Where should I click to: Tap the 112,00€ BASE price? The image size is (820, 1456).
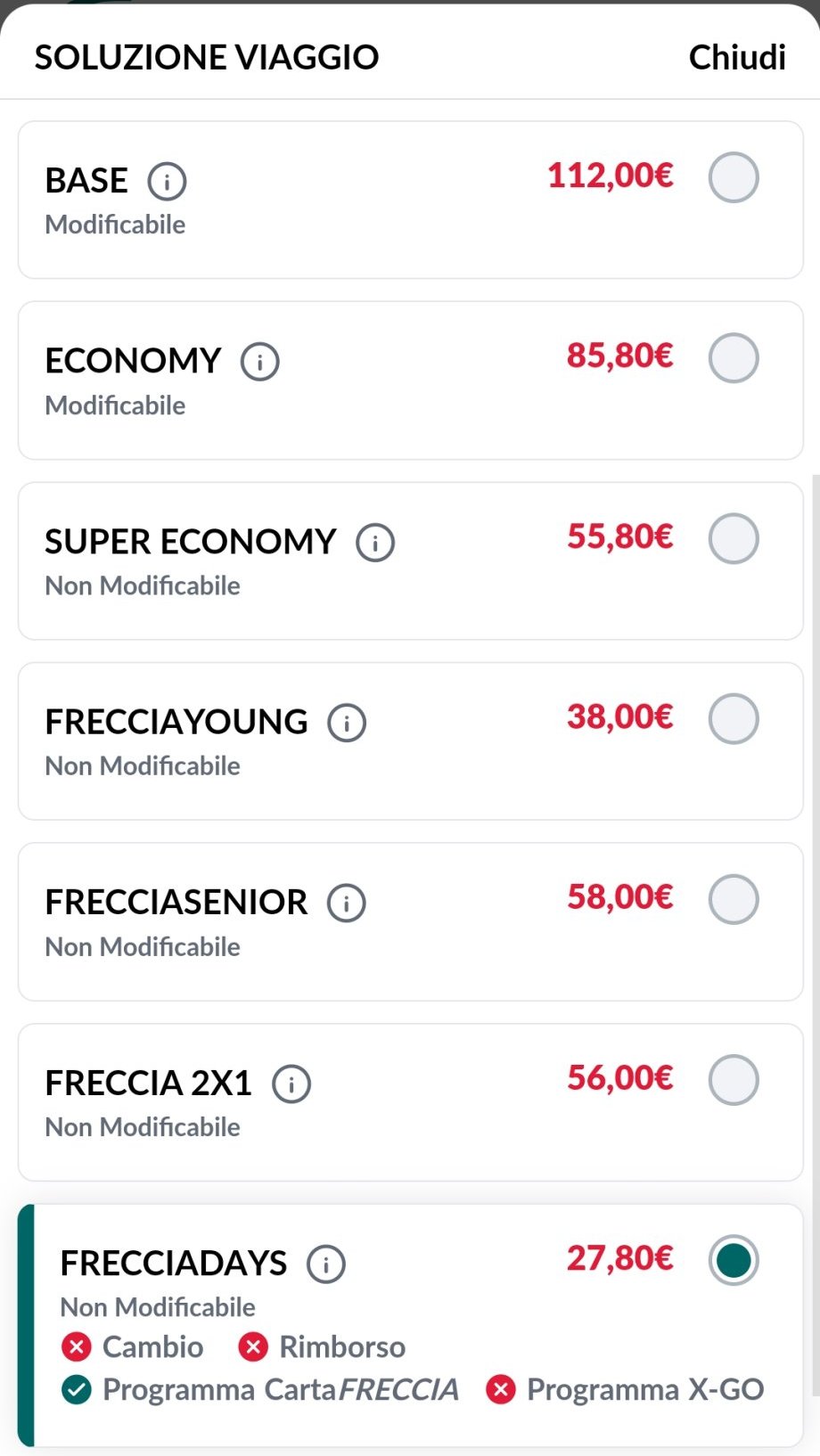coord(611,176)
